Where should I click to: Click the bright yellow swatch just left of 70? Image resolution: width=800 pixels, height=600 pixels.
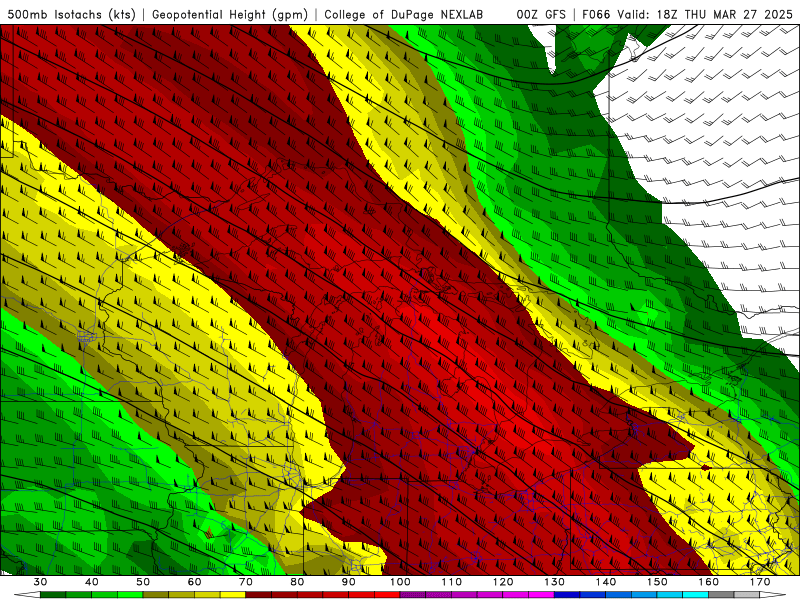pos(233,595)
